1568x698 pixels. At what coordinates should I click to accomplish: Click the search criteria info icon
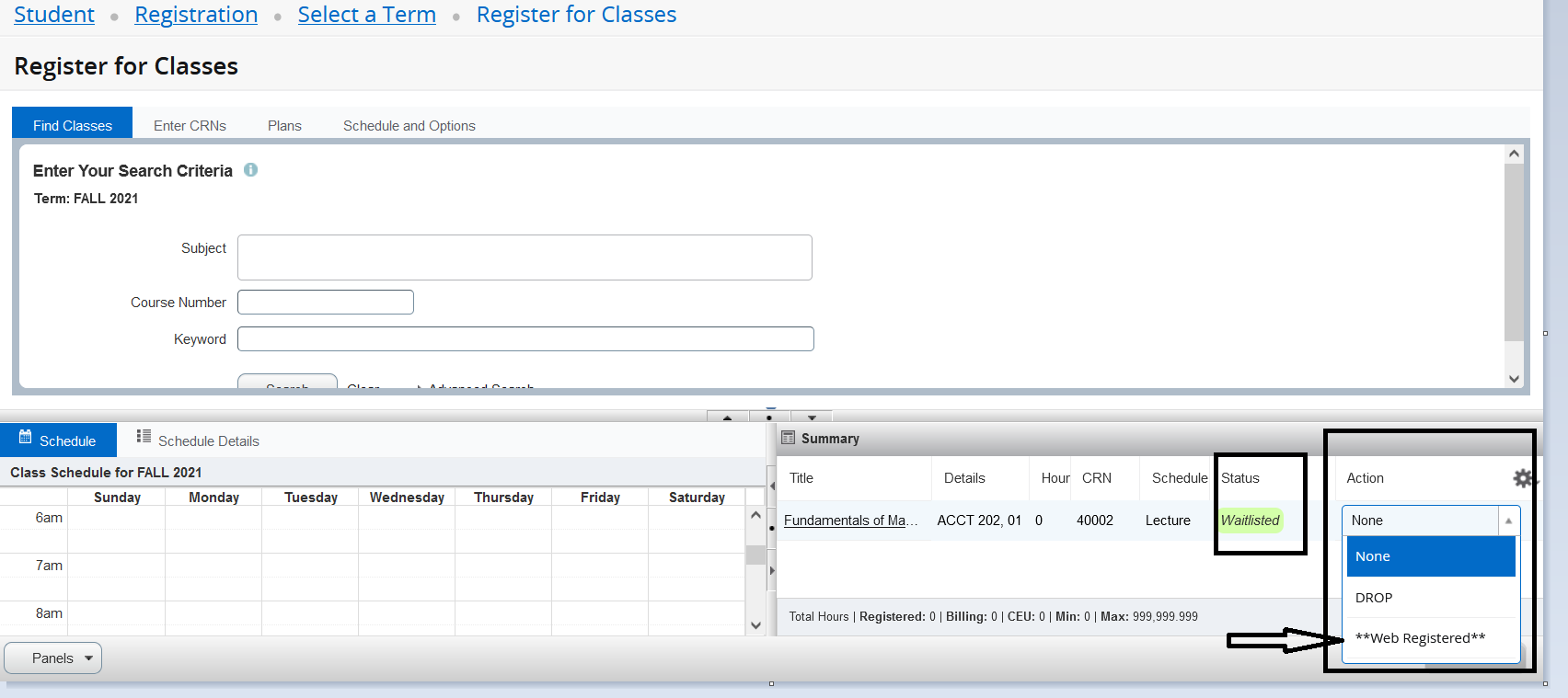point(250,170)
